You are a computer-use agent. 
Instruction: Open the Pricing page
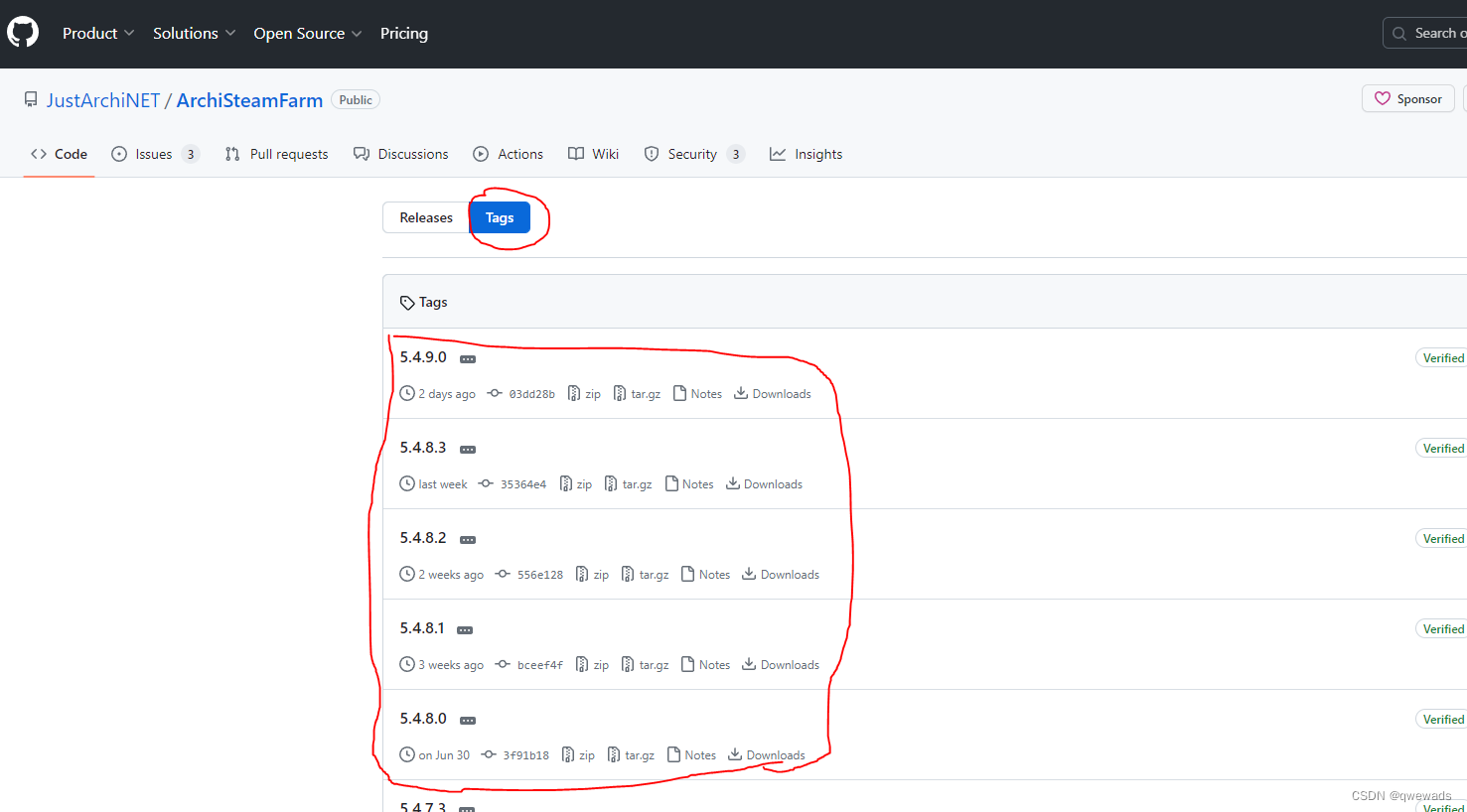pos(404,33)
